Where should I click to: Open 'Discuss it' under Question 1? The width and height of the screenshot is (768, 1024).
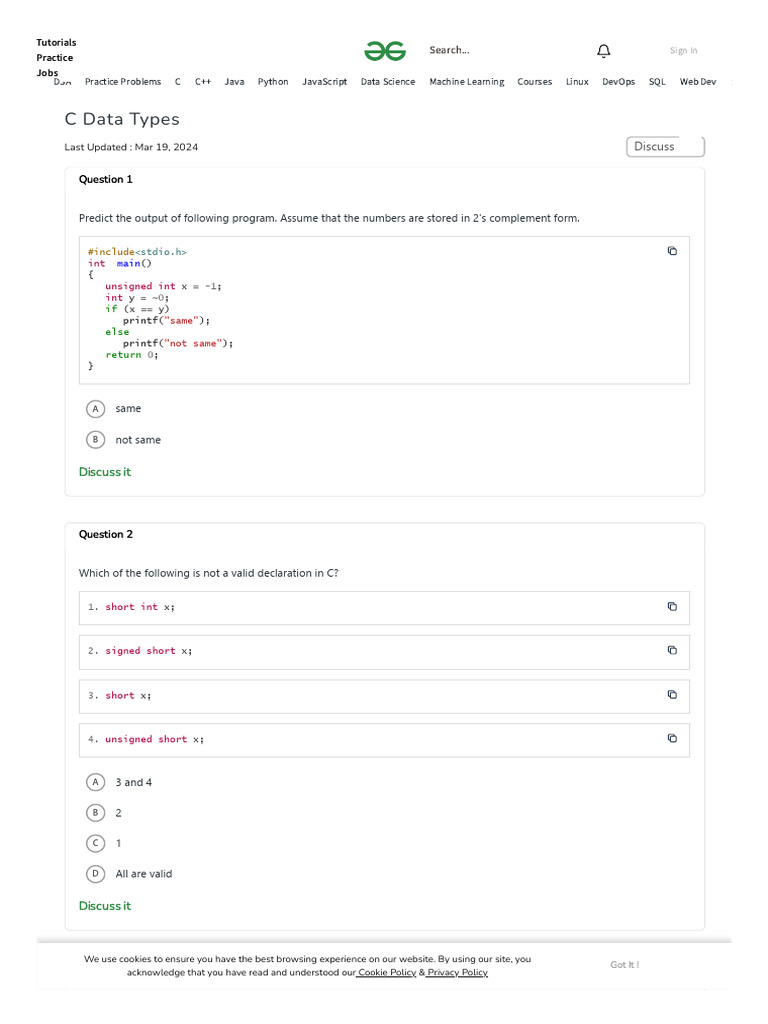pos(105,472)
